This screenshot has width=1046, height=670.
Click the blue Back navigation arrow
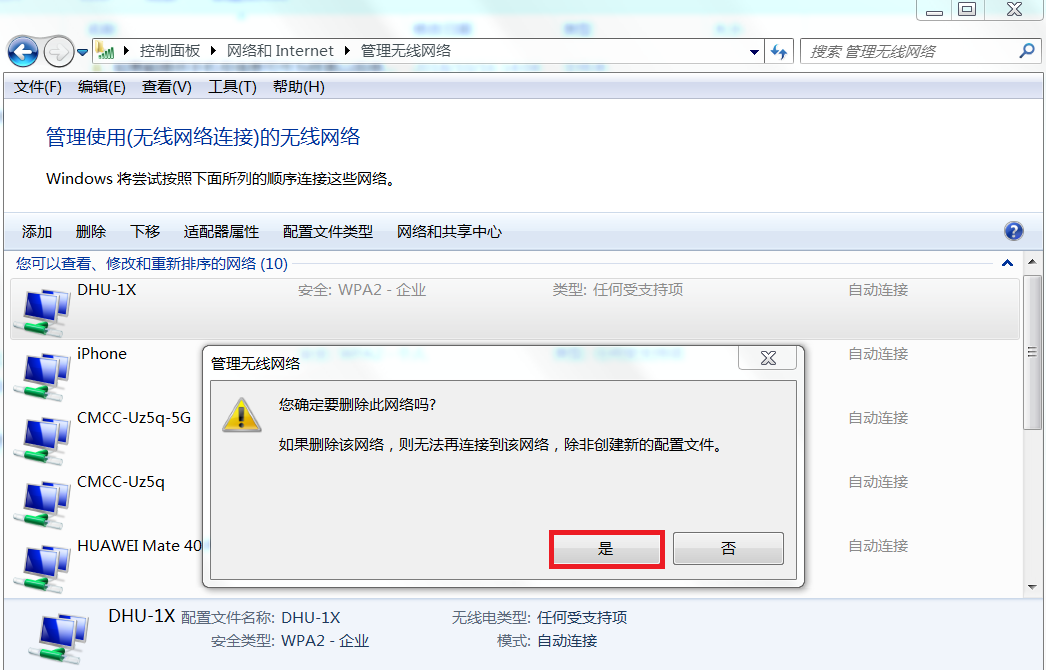23,51
